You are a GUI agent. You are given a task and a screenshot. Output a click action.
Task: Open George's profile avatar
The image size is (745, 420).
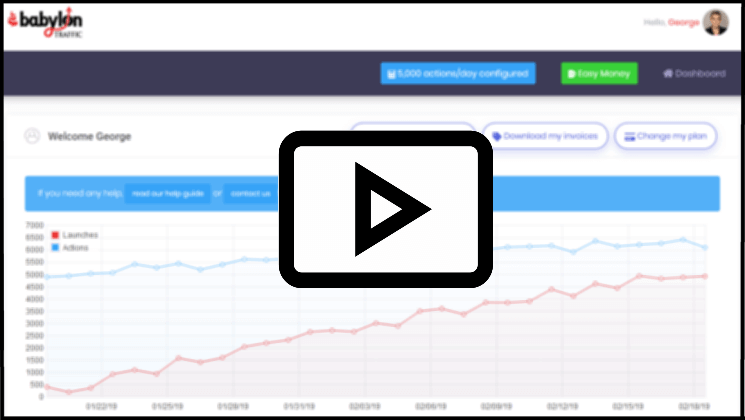716,22
